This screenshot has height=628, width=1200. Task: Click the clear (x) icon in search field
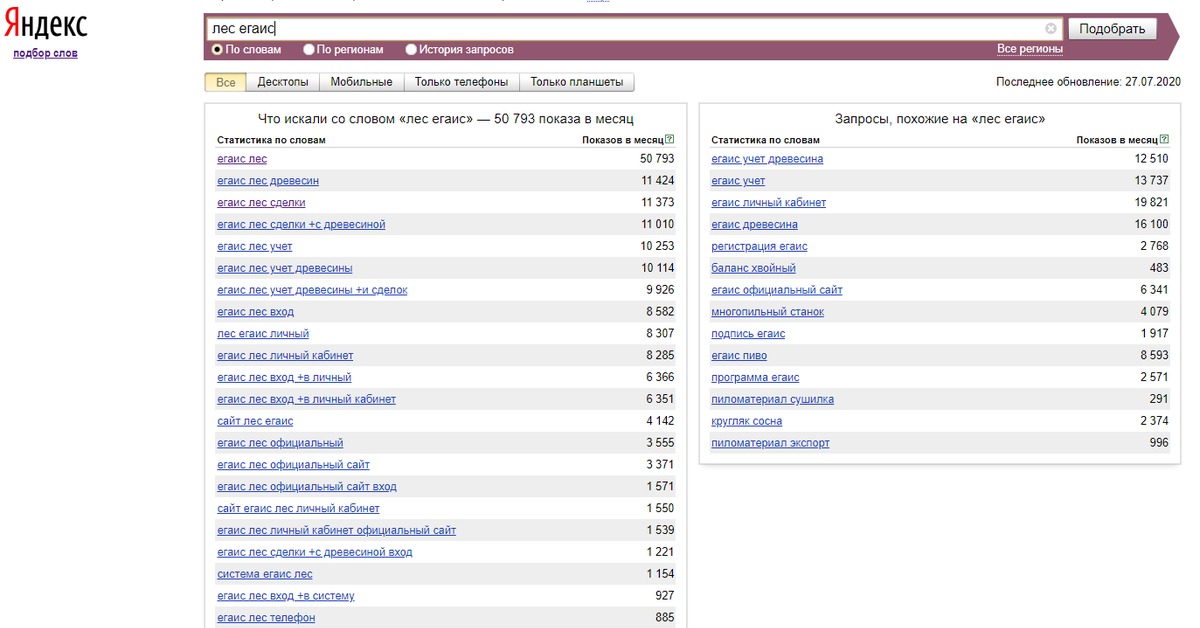[x=1051, y=29]
